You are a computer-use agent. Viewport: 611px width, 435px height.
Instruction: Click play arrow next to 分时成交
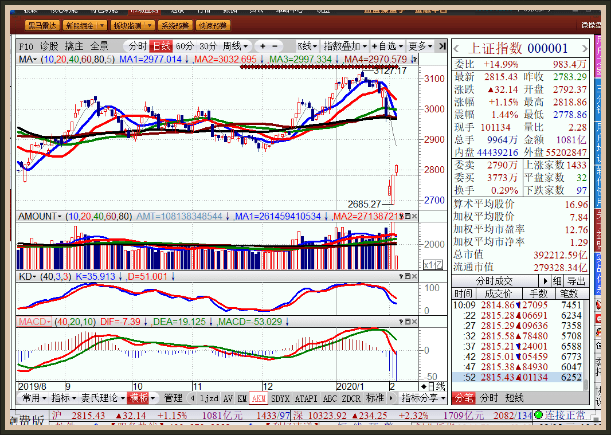pos(545,281)
